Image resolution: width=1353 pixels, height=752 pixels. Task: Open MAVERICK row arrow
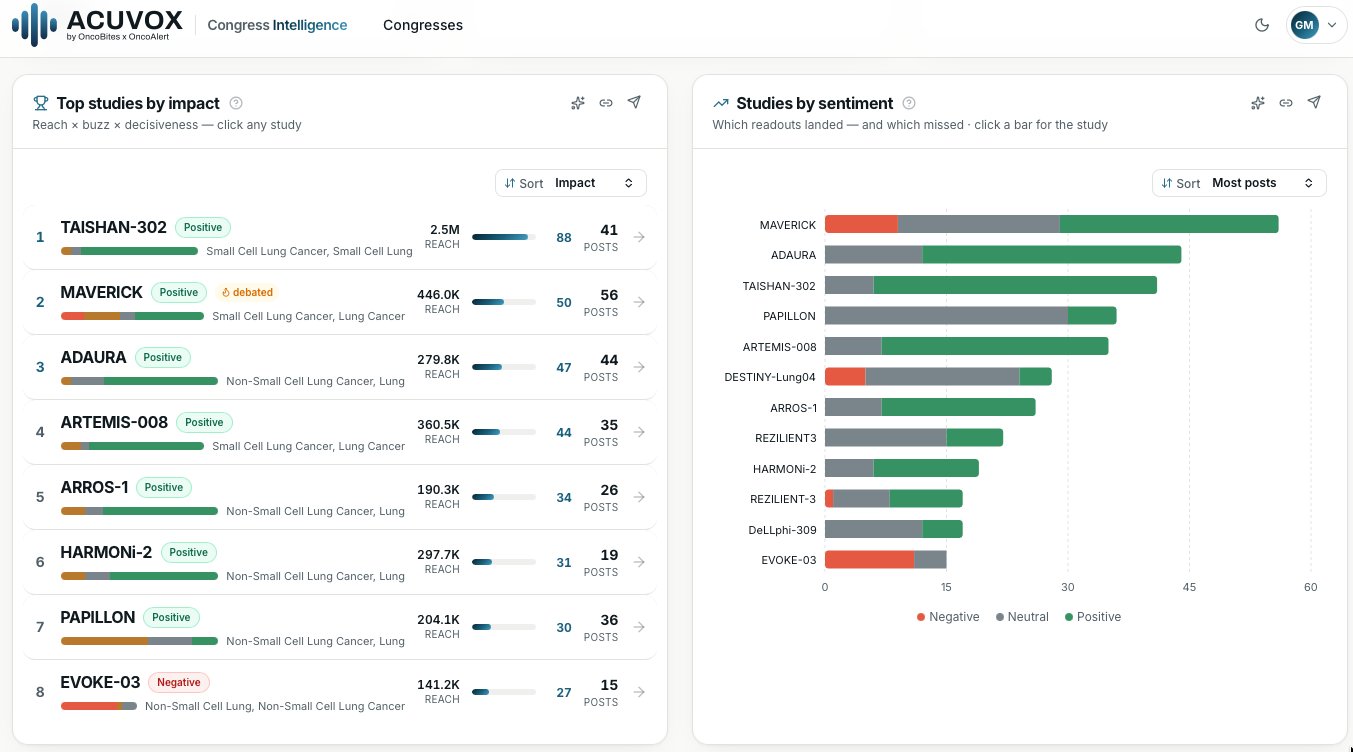pos(639,302)
